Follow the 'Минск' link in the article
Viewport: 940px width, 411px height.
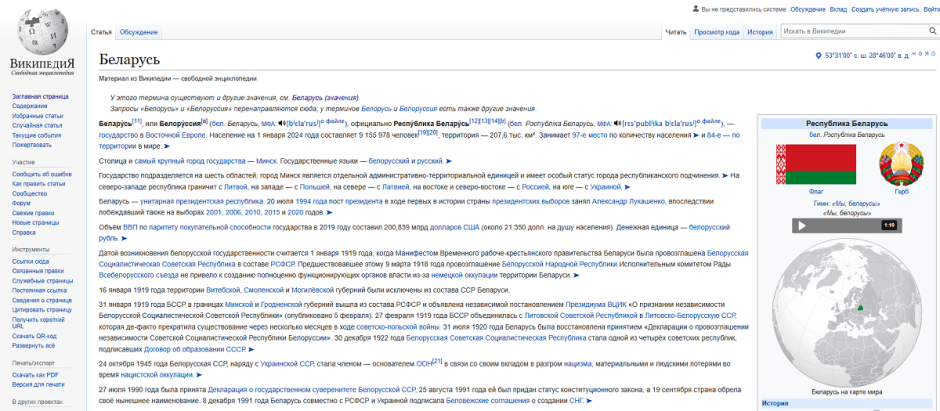[266, 160]
